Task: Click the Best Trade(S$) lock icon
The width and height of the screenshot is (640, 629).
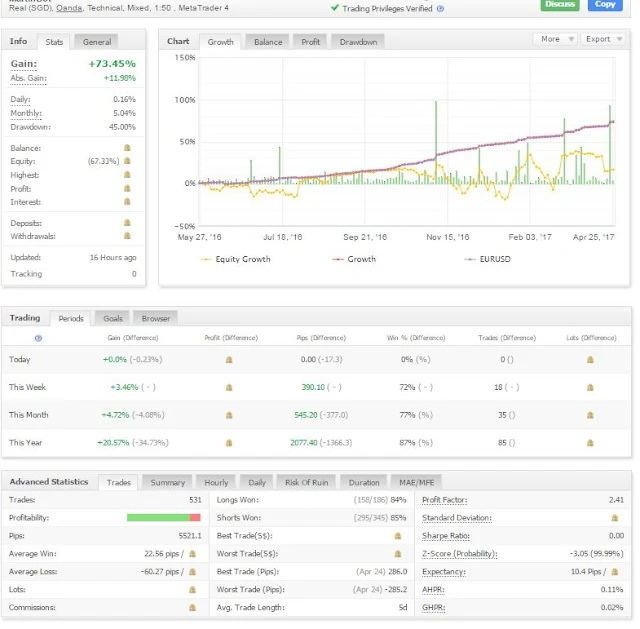Action: click(x=398, y=536)
